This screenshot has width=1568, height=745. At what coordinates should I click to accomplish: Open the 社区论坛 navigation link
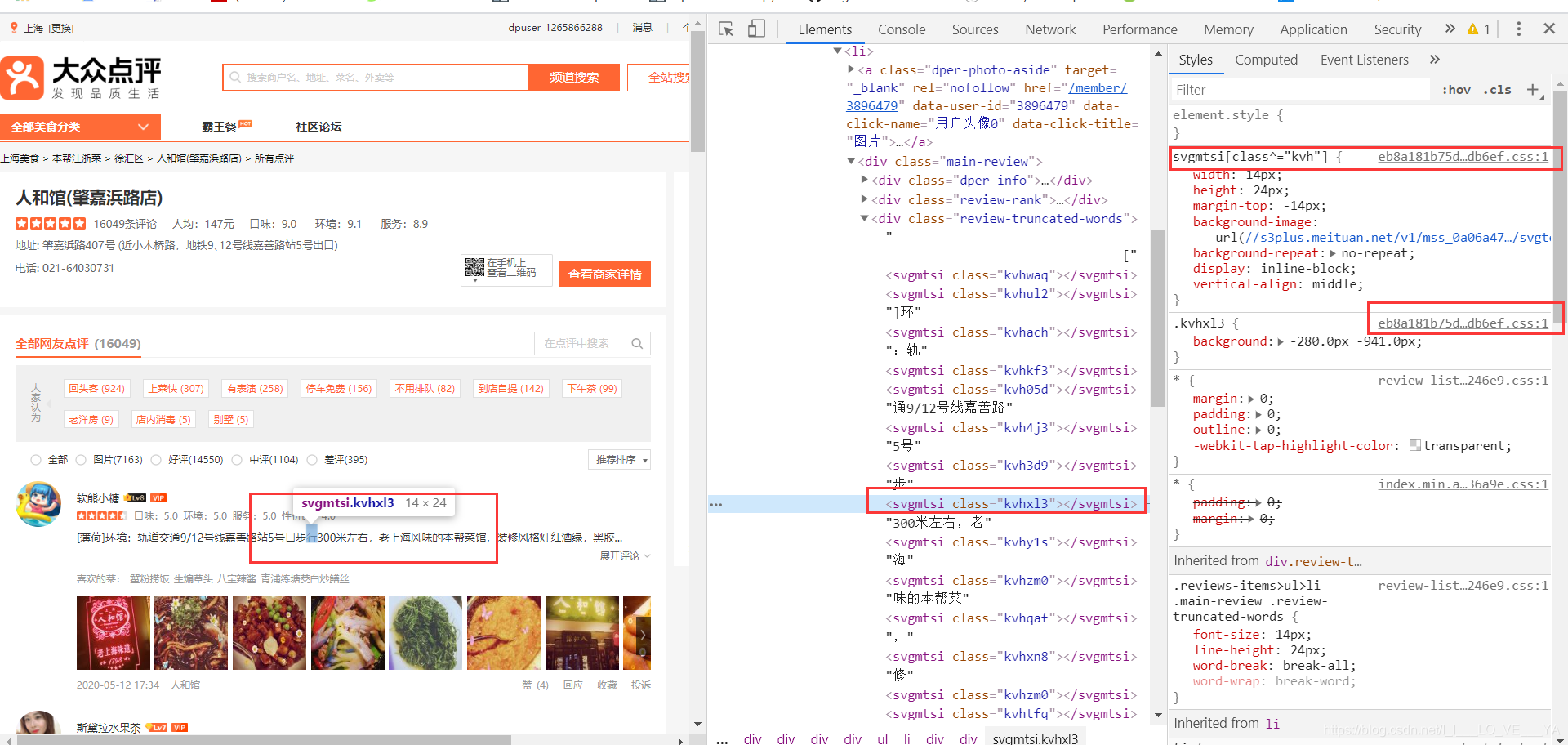click(318, 127)
